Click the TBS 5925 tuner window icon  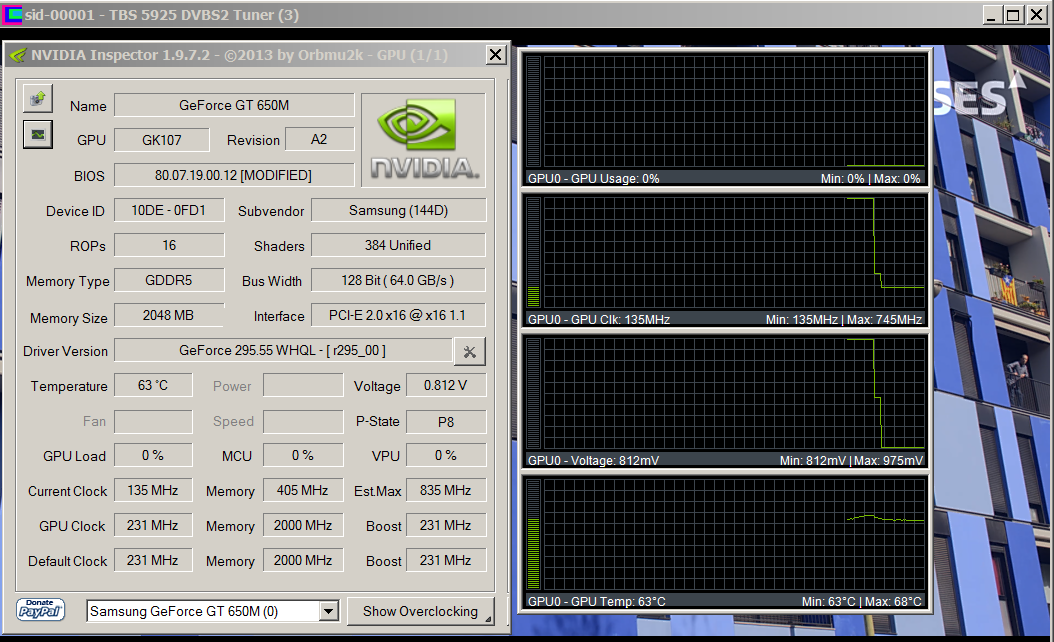(12, 15)
